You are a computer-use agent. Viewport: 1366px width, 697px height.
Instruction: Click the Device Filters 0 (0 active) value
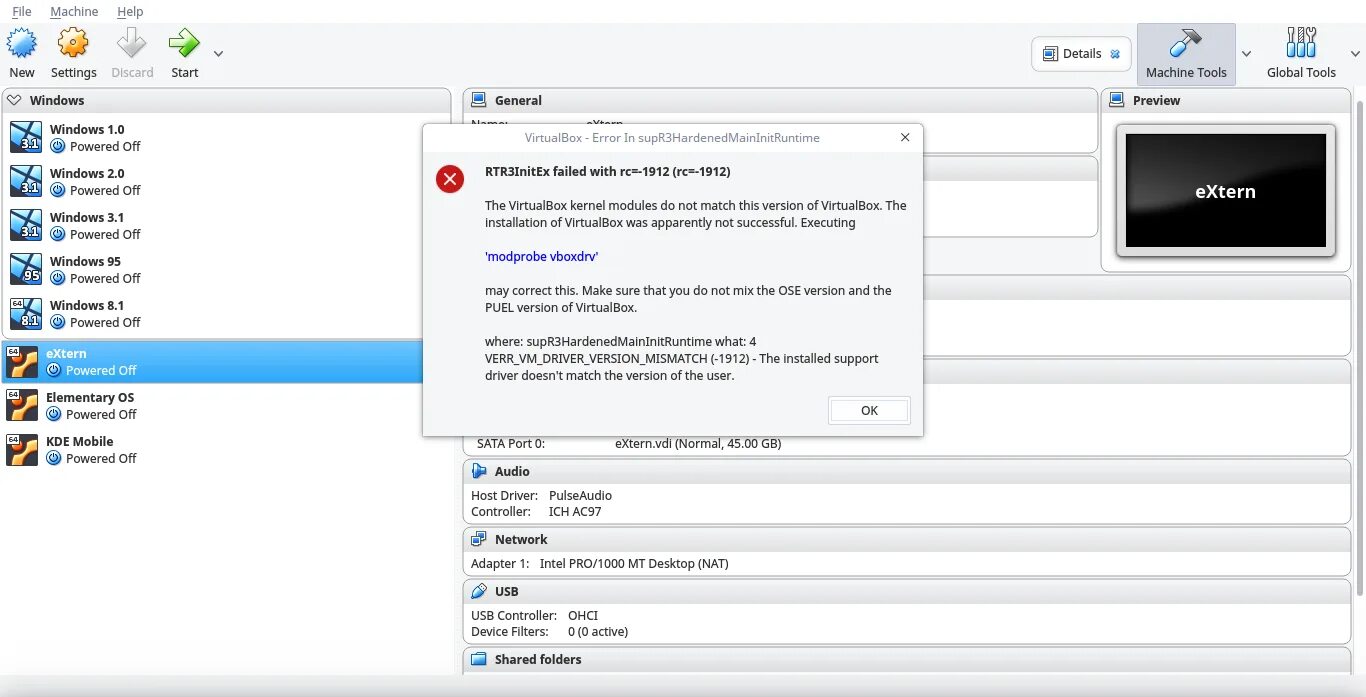coord(598,631)
